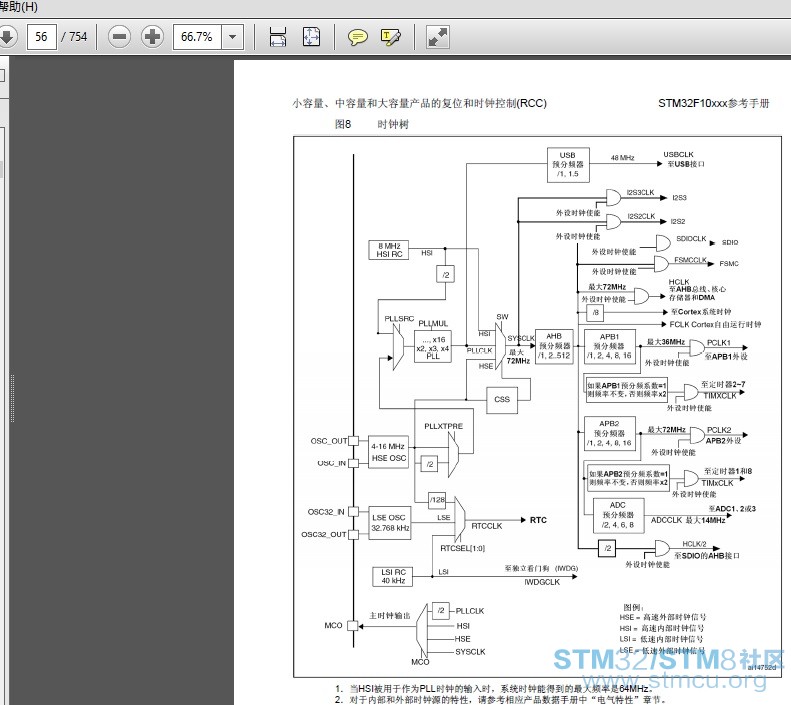791x705 pixels.
Task: Click the 'RTCSEL[1:0]' label
Action: tap(463, 548)
